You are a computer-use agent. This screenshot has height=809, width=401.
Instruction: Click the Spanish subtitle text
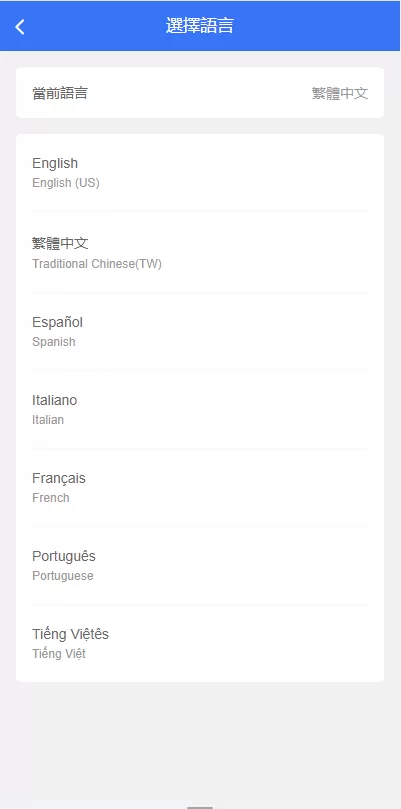[x=54, y=342]
